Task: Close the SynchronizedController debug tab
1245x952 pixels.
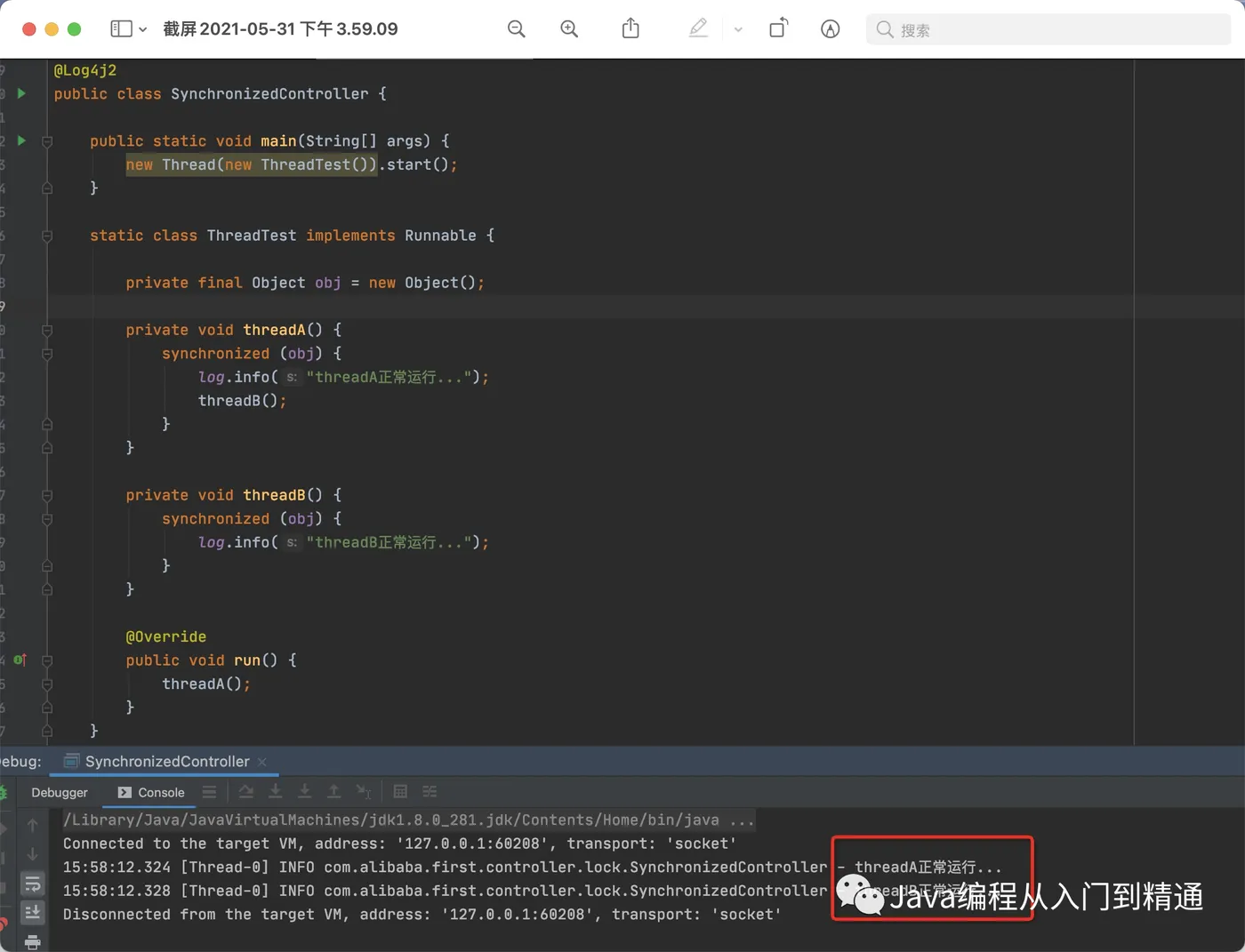Action: tap(262, 762)
